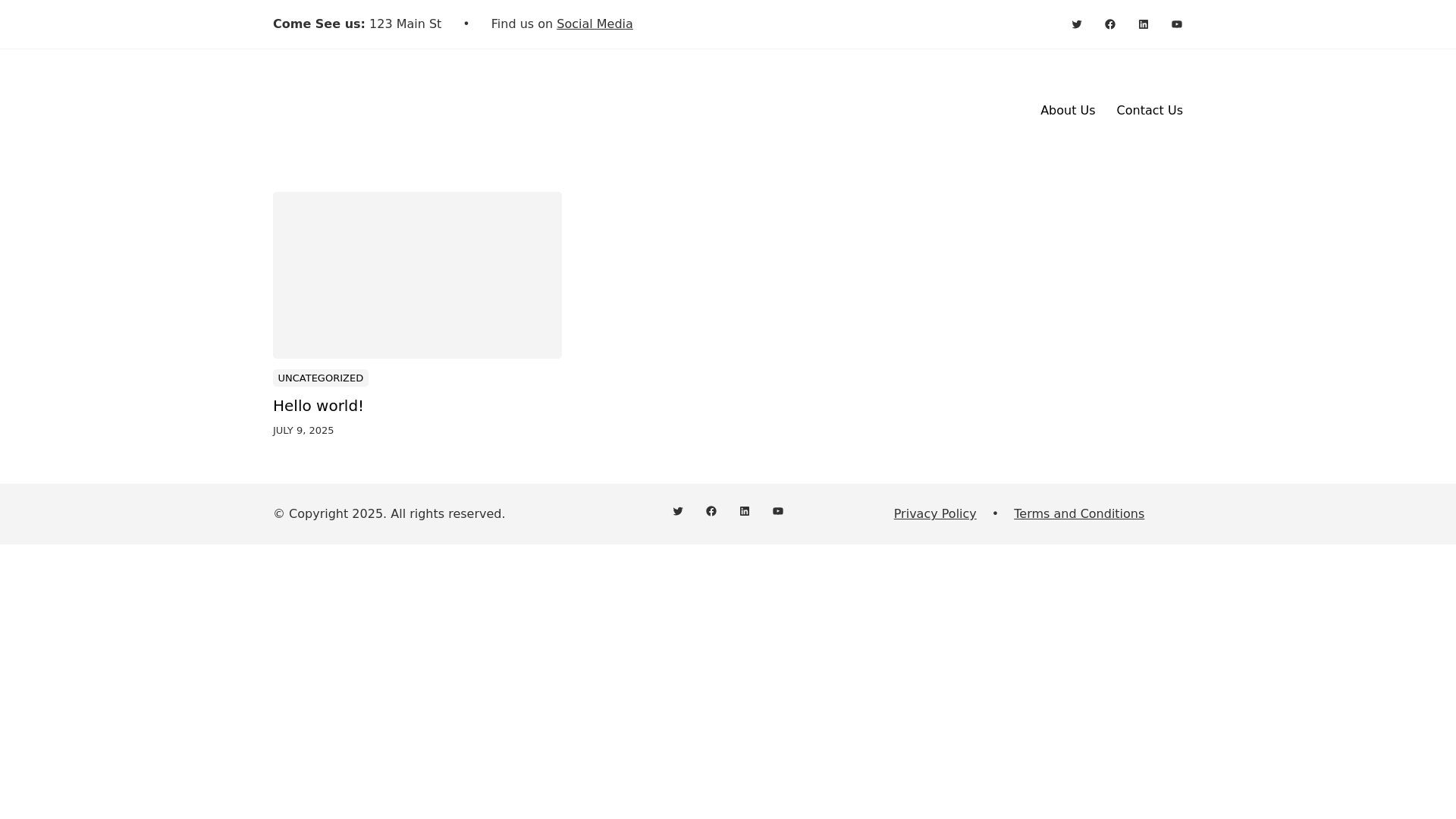Click the JULY 9, 2025 post date
1456x819 pixels.
(303, 431)
